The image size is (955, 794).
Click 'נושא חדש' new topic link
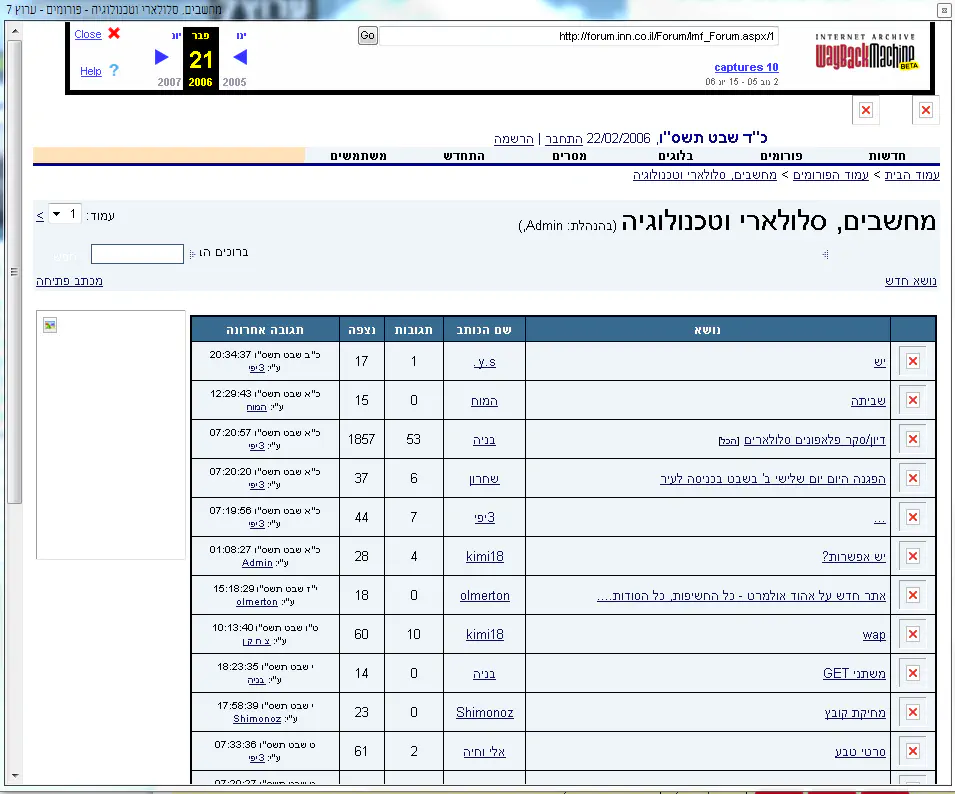910,281
